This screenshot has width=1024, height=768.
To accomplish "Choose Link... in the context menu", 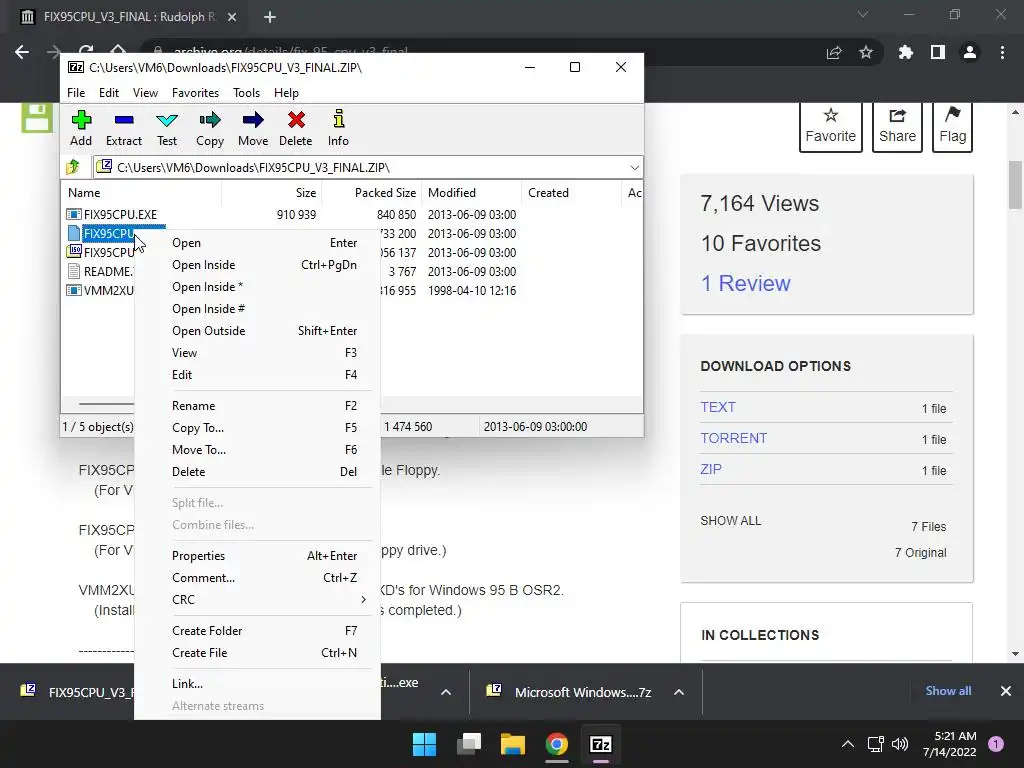I will click(257, 684).
